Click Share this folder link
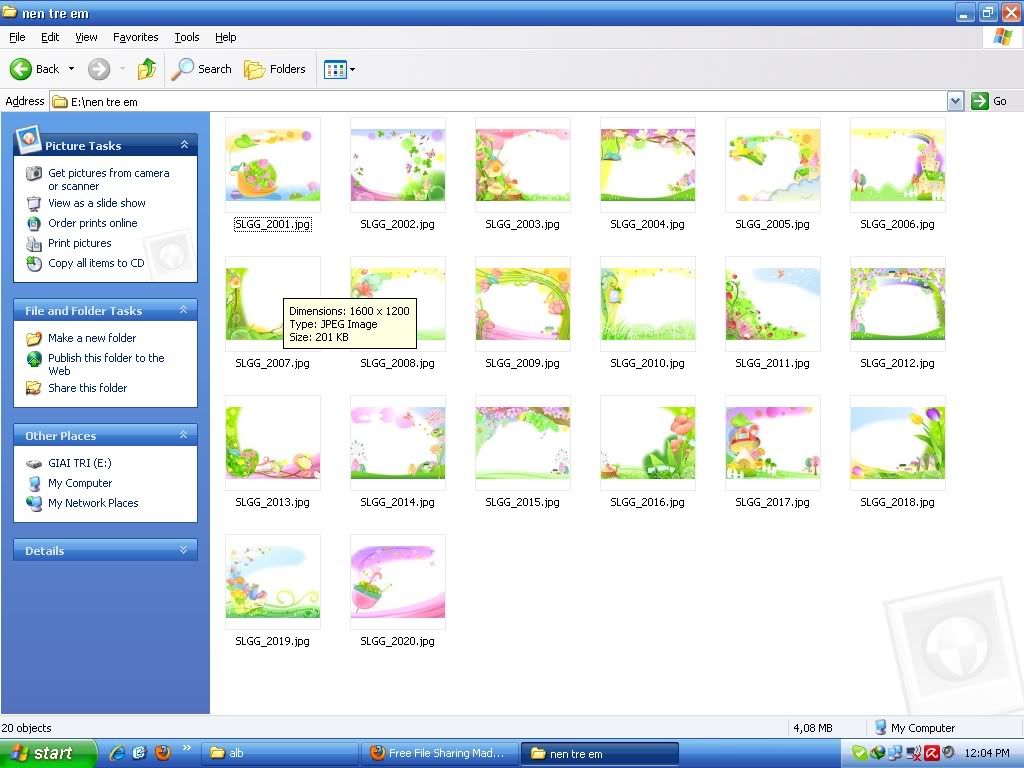 click(88, 388)
